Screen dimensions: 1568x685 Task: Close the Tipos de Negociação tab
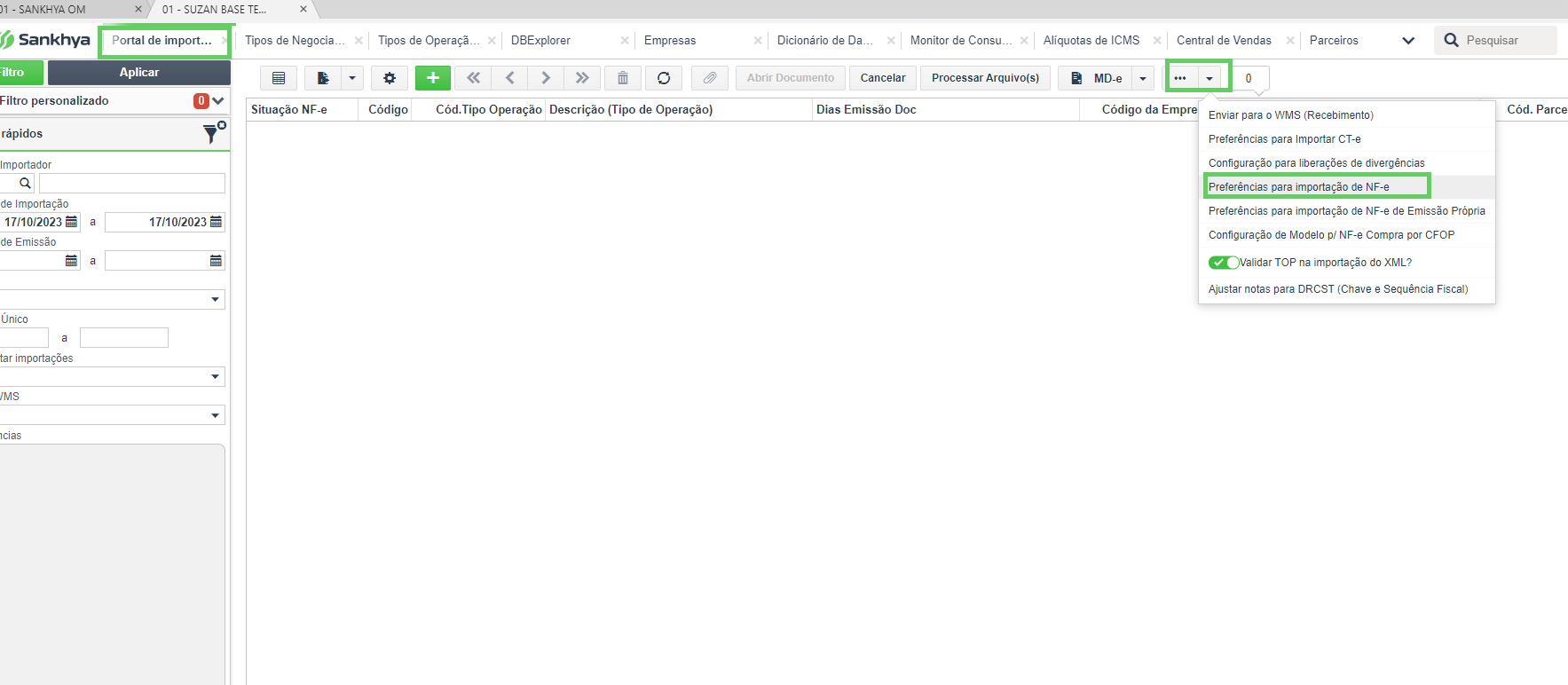point(359,41)
